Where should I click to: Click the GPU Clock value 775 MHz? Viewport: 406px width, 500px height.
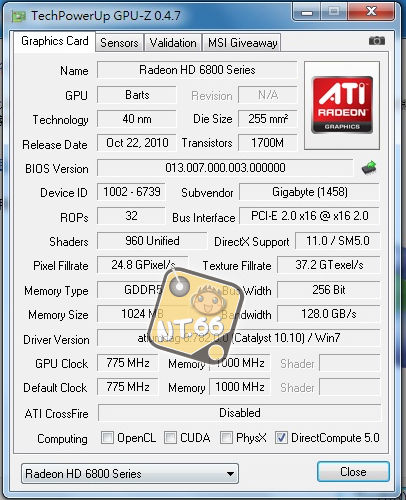[x=128, y=363]
